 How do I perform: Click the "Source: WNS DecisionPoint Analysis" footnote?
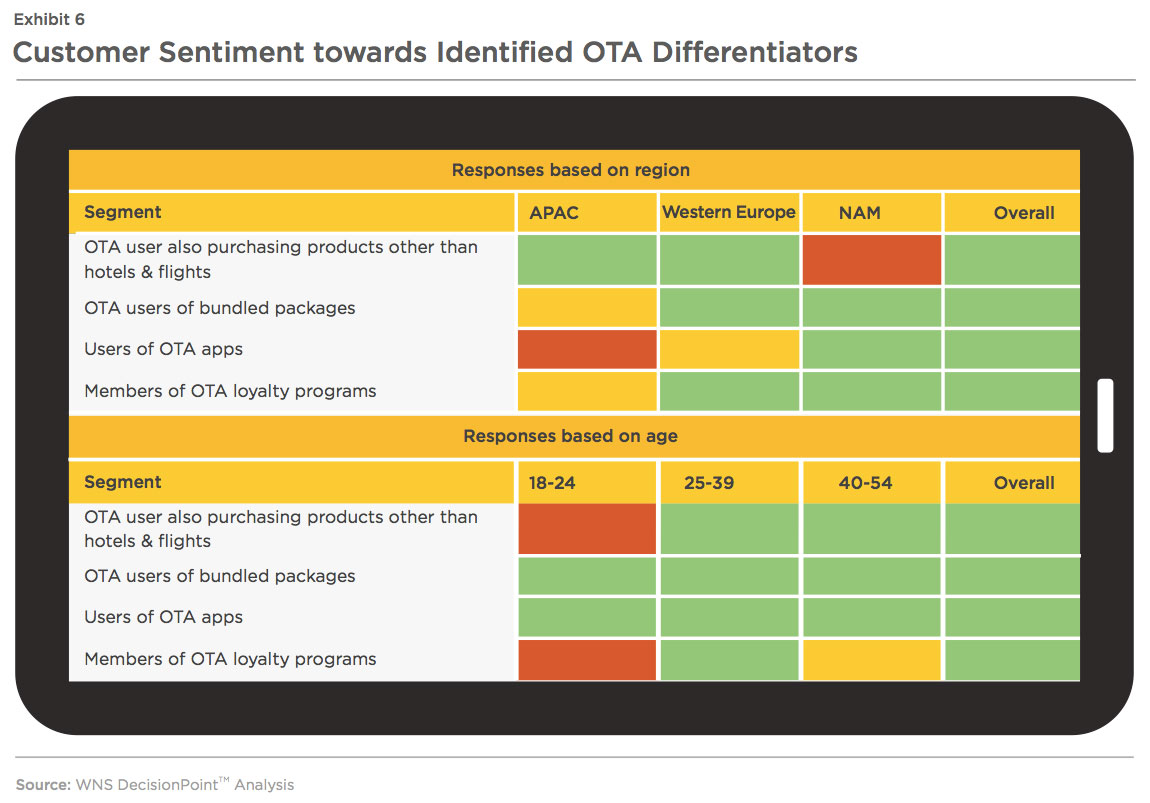point(155,785)
